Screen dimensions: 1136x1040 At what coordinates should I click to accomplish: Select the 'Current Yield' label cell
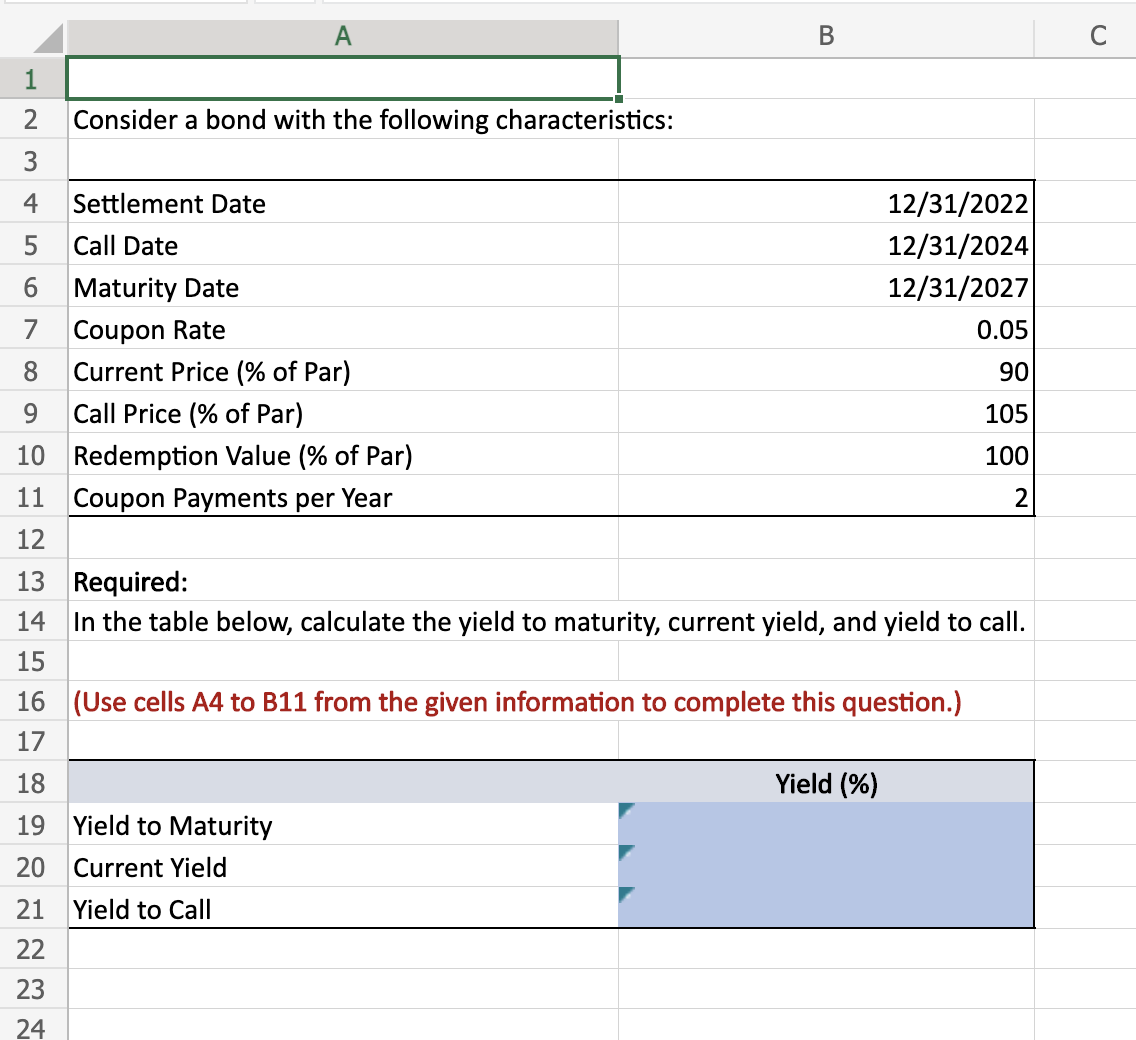coord(343,867)
